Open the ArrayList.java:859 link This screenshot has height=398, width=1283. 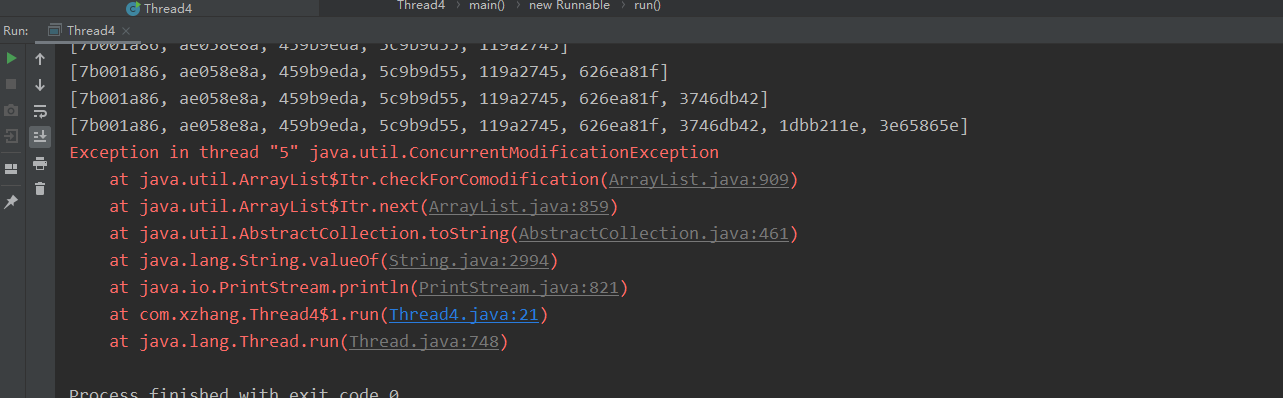(x=519, y=207)
